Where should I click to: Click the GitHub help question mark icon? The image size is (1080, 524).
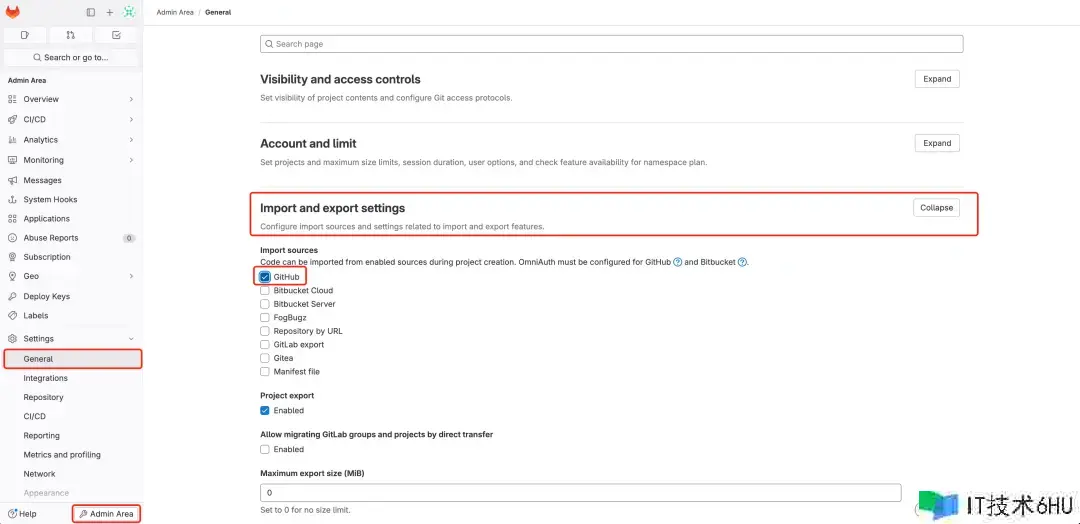pos(677,262)
